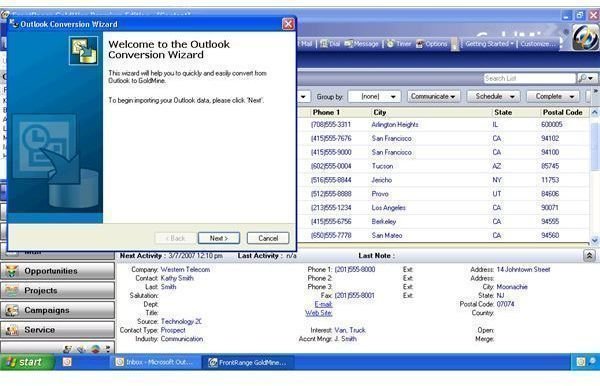
Task: Open Options from the GoldMine toolbar
Action: (x=432, y=44)
